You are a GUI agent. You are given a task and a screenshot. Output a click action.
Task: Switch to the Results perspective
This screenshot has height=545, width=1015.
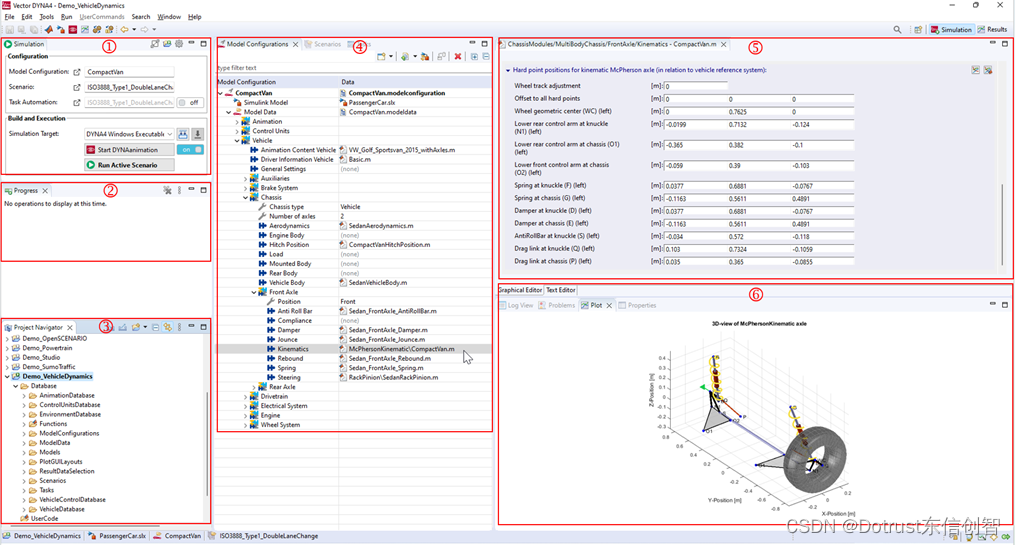992,29
